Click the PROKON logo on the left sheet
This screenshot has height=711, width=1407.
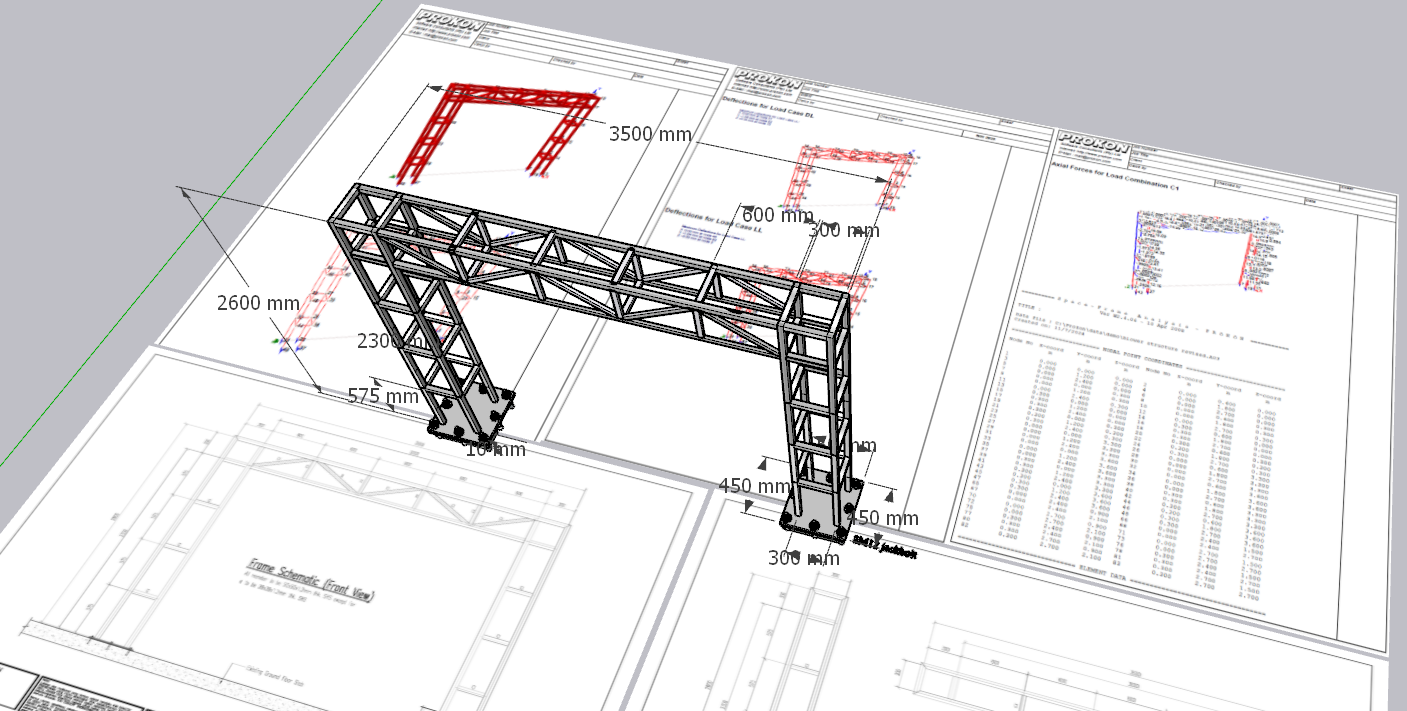tap(447, 21)
